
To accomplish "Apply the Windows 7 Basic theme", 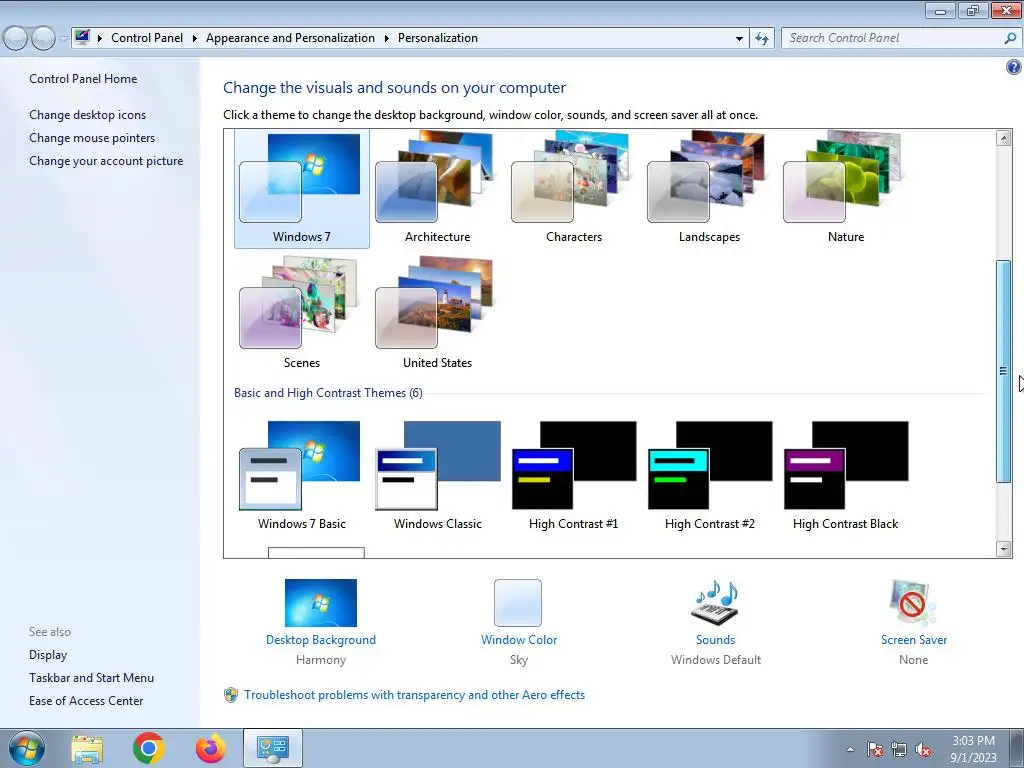I will (x=301, y=475).
